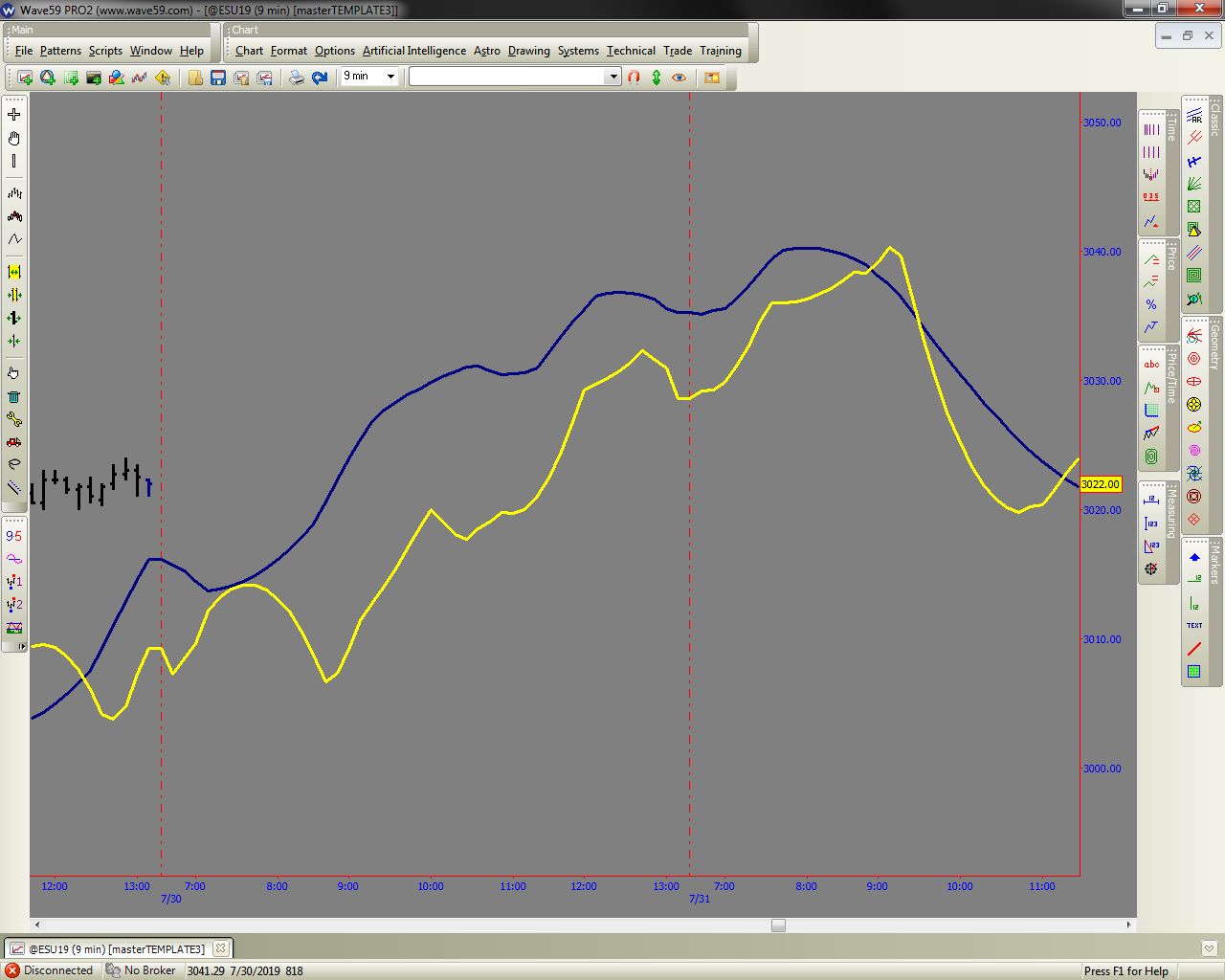Click the yellow camera snapshot icon in toolbar
Screen dimensions: 1225x980
[x=712, y=78]
